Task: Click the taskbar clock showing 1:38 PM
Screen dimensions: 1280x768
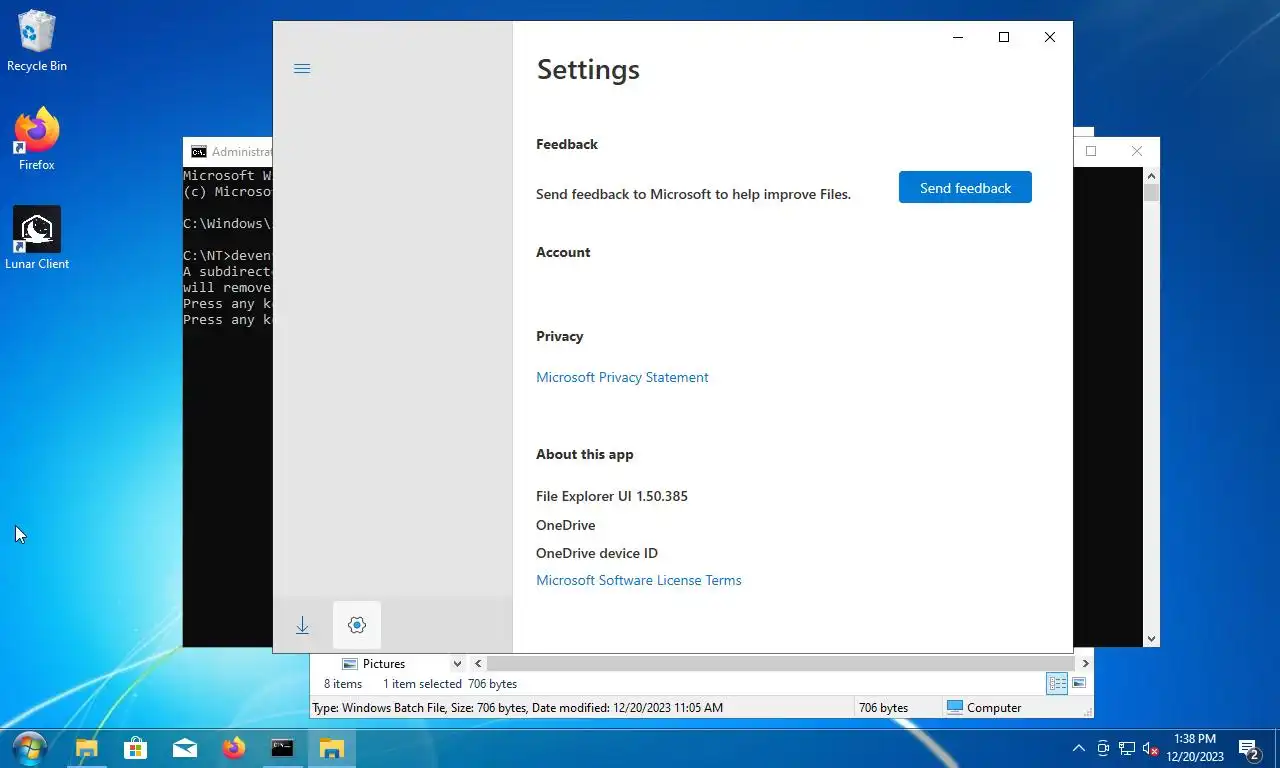Action: (x=1195, y=748)
